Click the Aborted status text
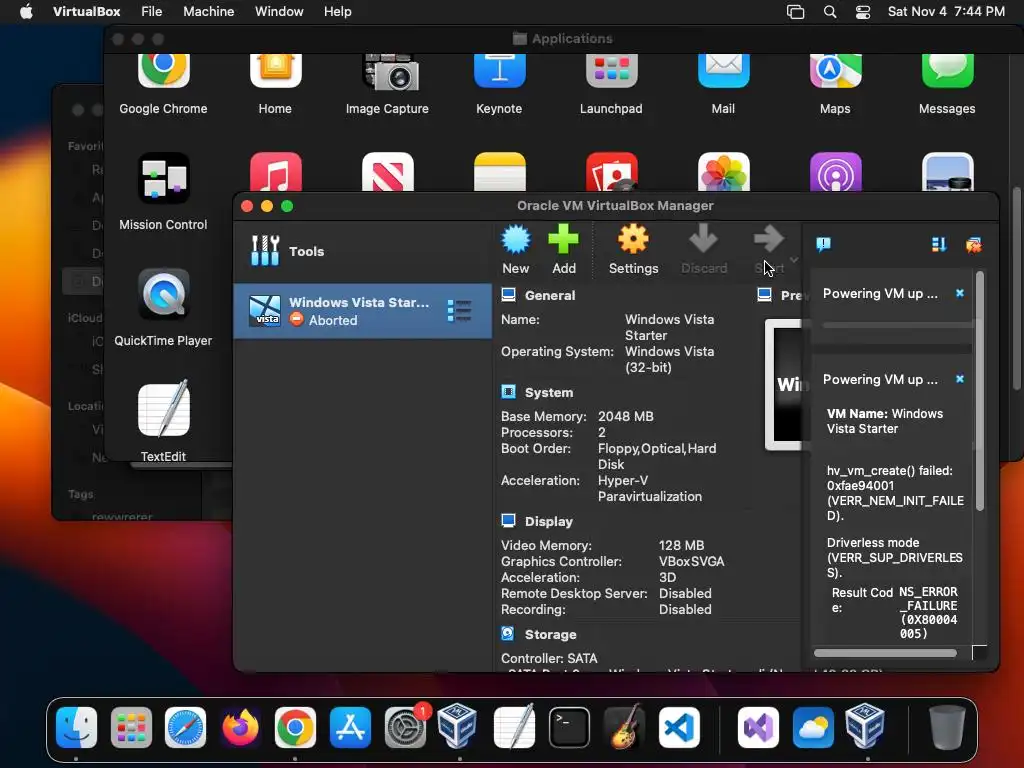 point(332,320)
